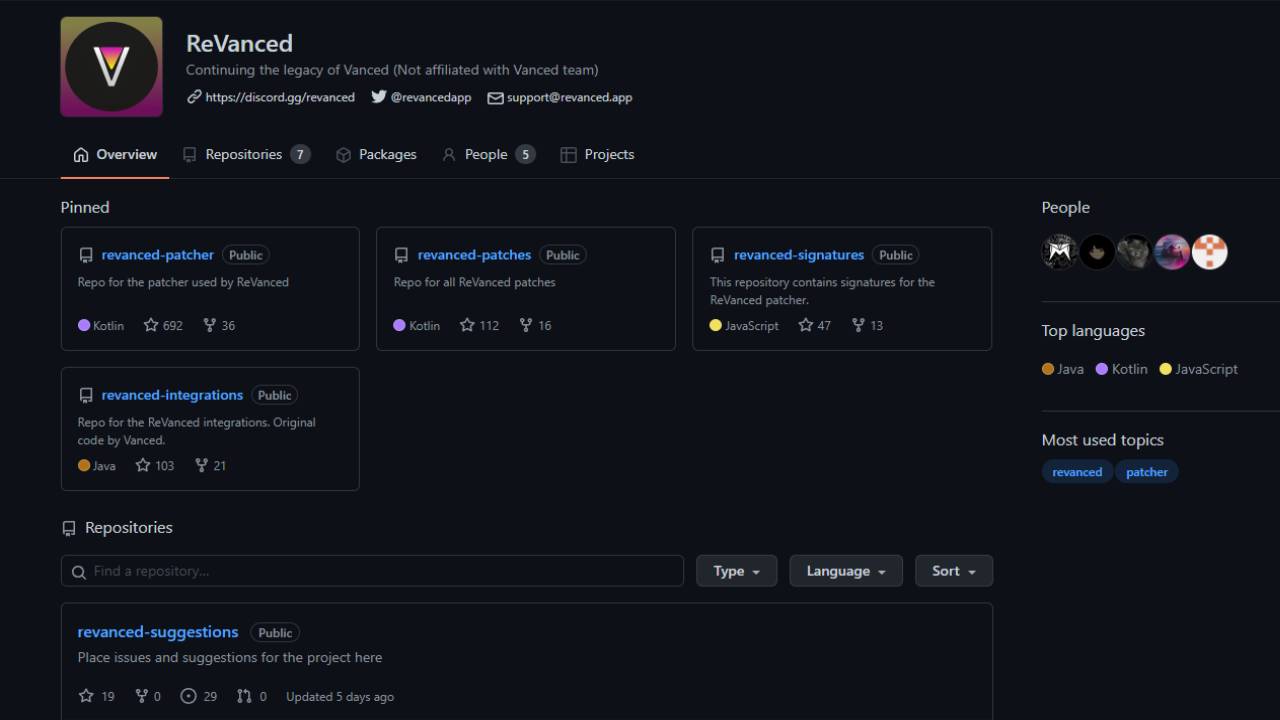Open the Sort dropdown

point(954,571)
